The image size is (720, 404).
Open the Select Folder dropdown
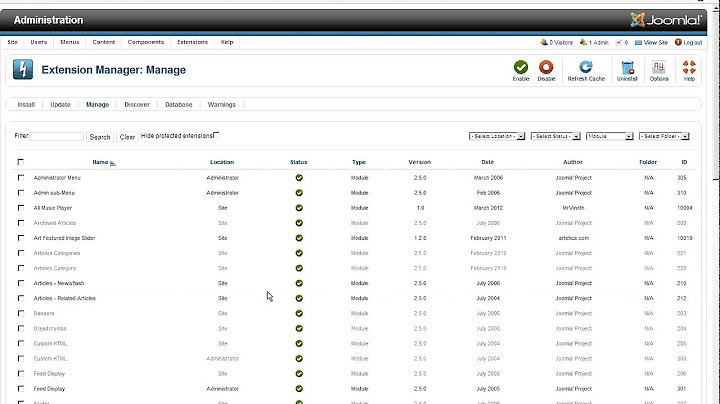click(x=664, y=136)
